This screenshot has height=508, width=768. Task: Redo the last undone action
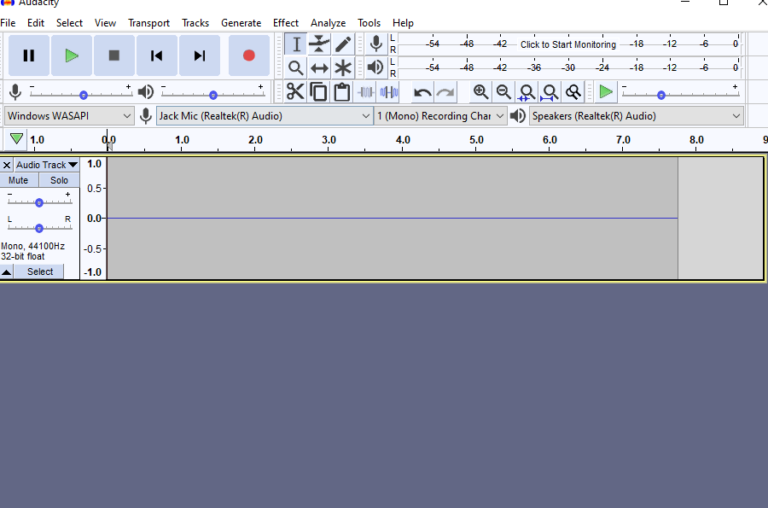pyautogui.click(x=445, y=92)
